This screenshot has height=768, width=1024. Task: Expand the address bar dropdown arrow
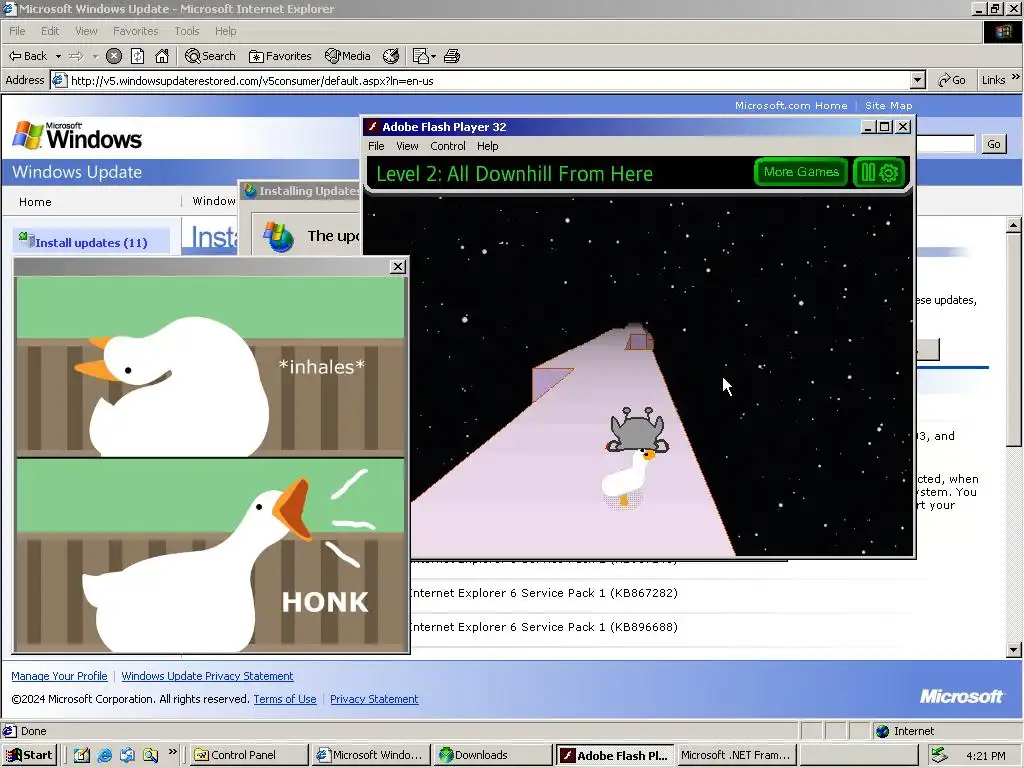918,80
